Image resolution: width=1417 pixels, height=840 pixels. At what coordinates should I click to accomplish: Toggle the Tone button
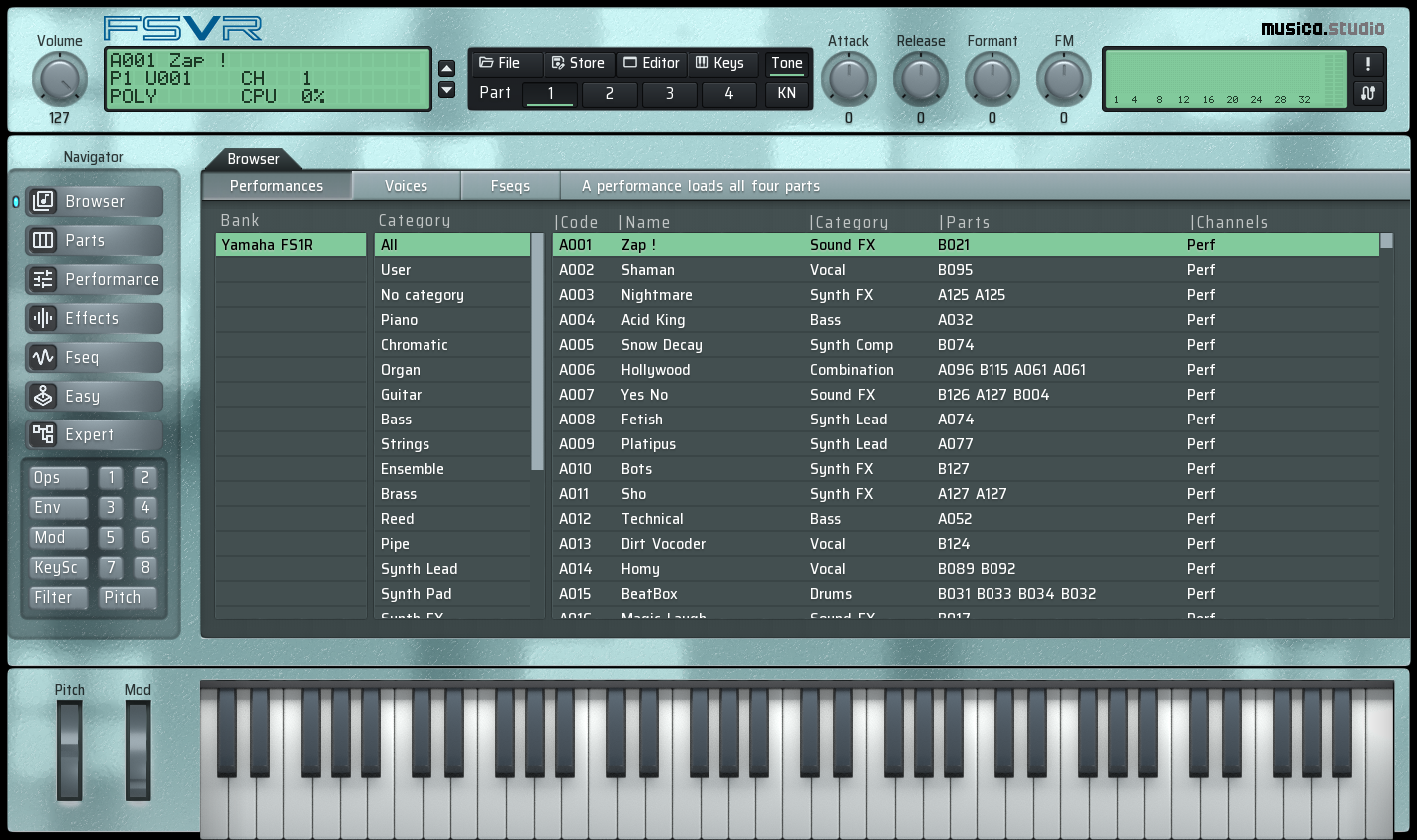click(787, 64)
